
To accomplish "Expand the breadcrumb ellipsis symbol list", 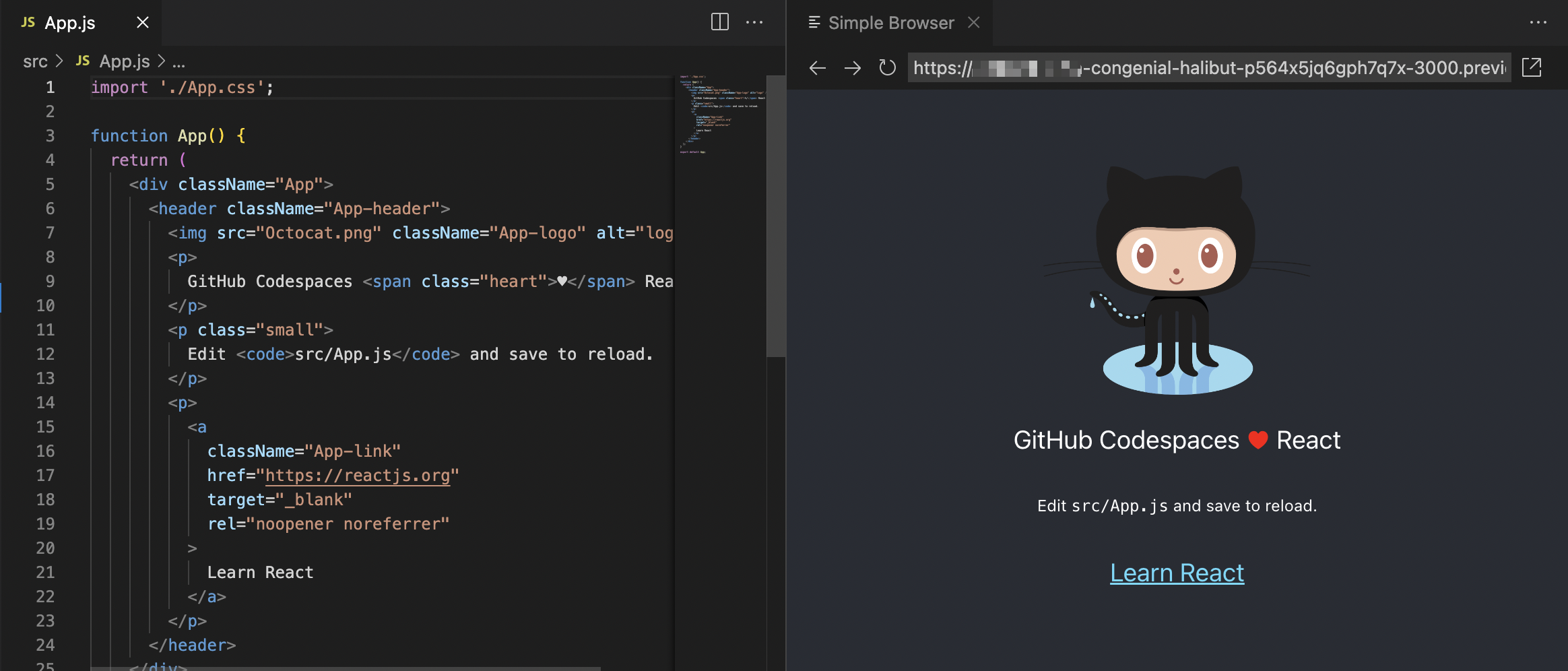I will (178, 63).
